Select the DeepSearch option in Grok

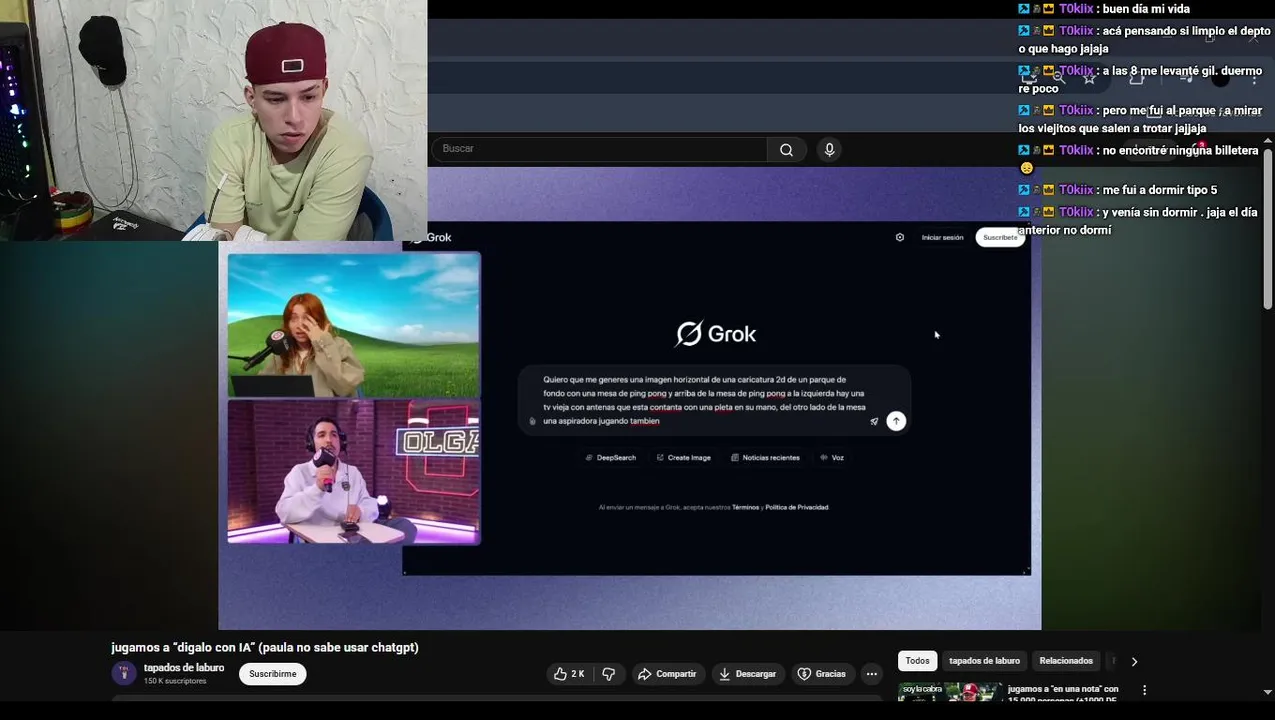pyautogui.click(x=610, y=458)
